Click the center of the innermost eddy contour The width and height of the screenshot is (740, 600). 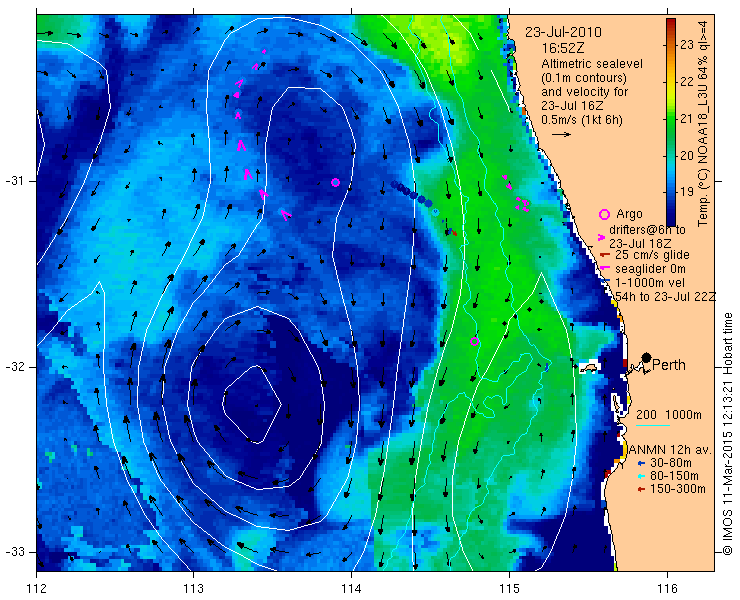click(x=252, y=405)
